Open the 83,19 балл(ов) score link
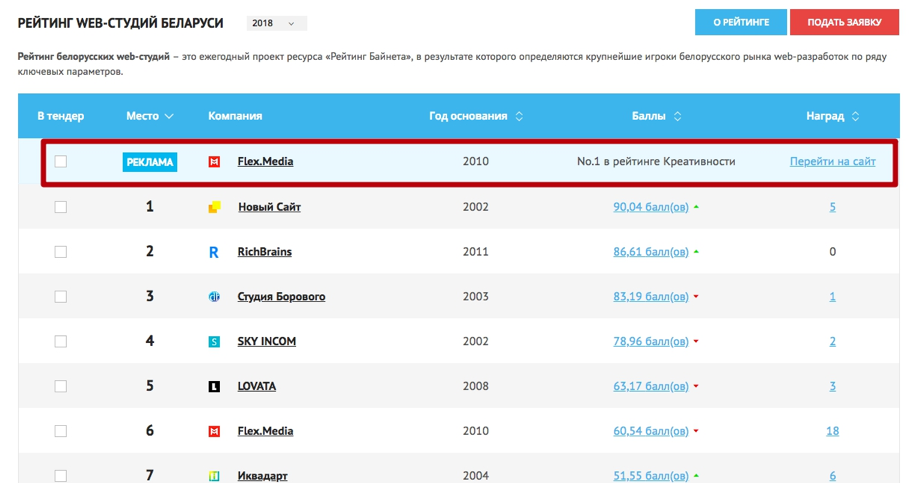Screen dimensions: 924x483 click(x=651, y=296)
